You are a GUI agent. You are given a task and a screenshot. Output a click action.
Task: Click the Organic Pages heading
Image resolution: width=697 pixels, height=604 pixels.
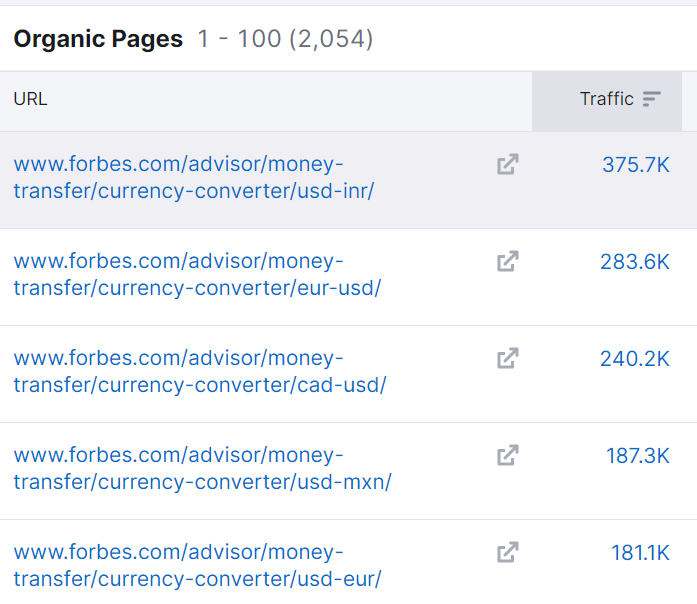[x=98, y=39]
